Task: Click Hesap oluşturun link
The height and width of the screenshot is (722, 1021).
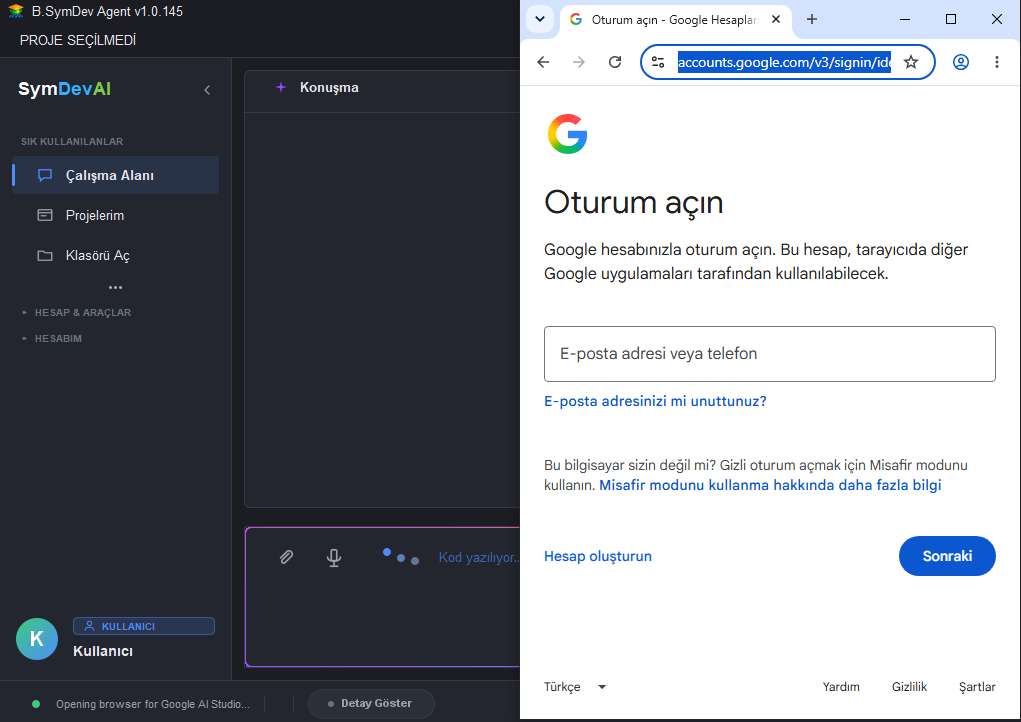Action: click(598, 556)
